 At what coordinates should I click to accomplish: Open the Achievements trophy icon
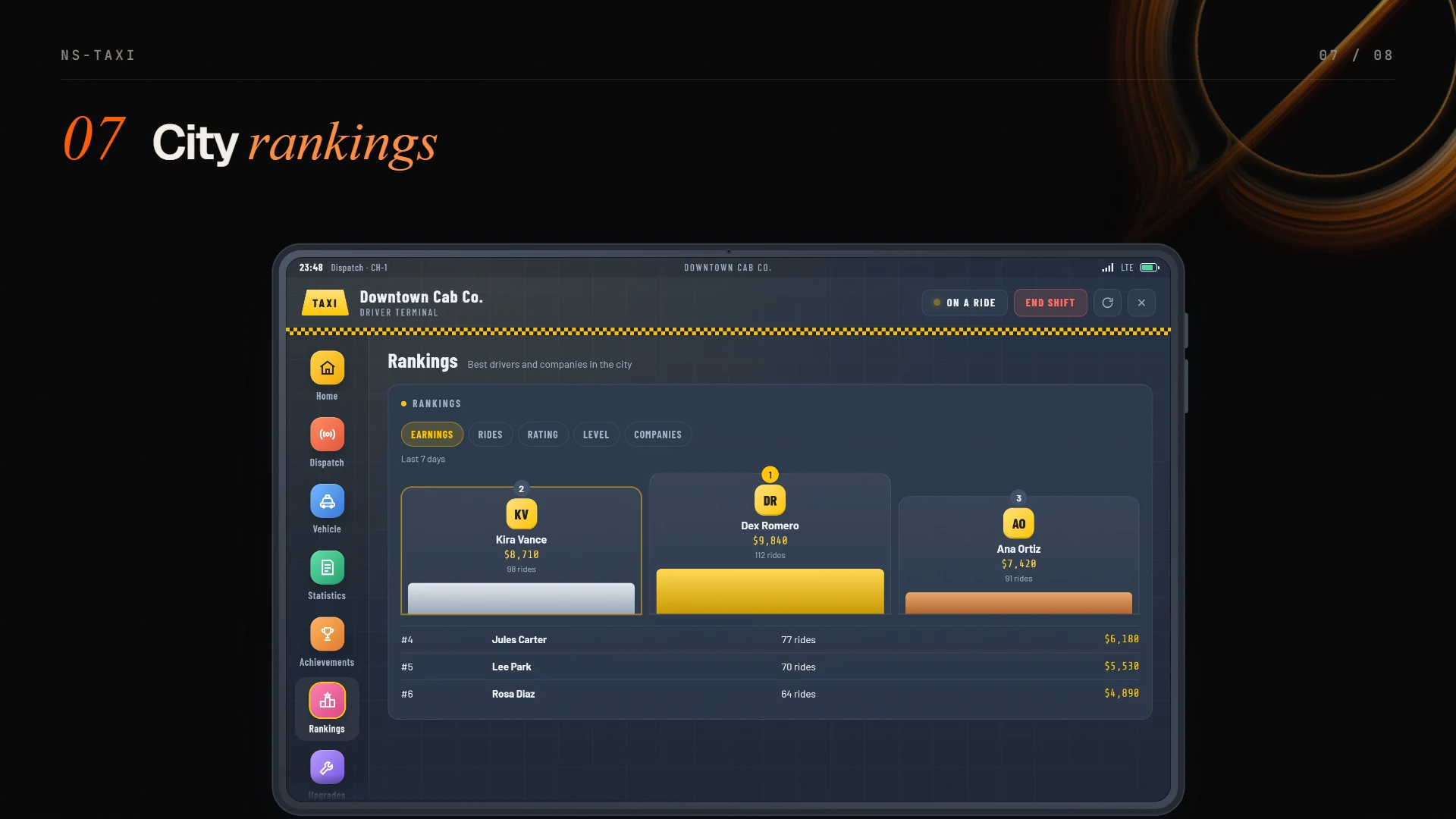pos(327,634)
